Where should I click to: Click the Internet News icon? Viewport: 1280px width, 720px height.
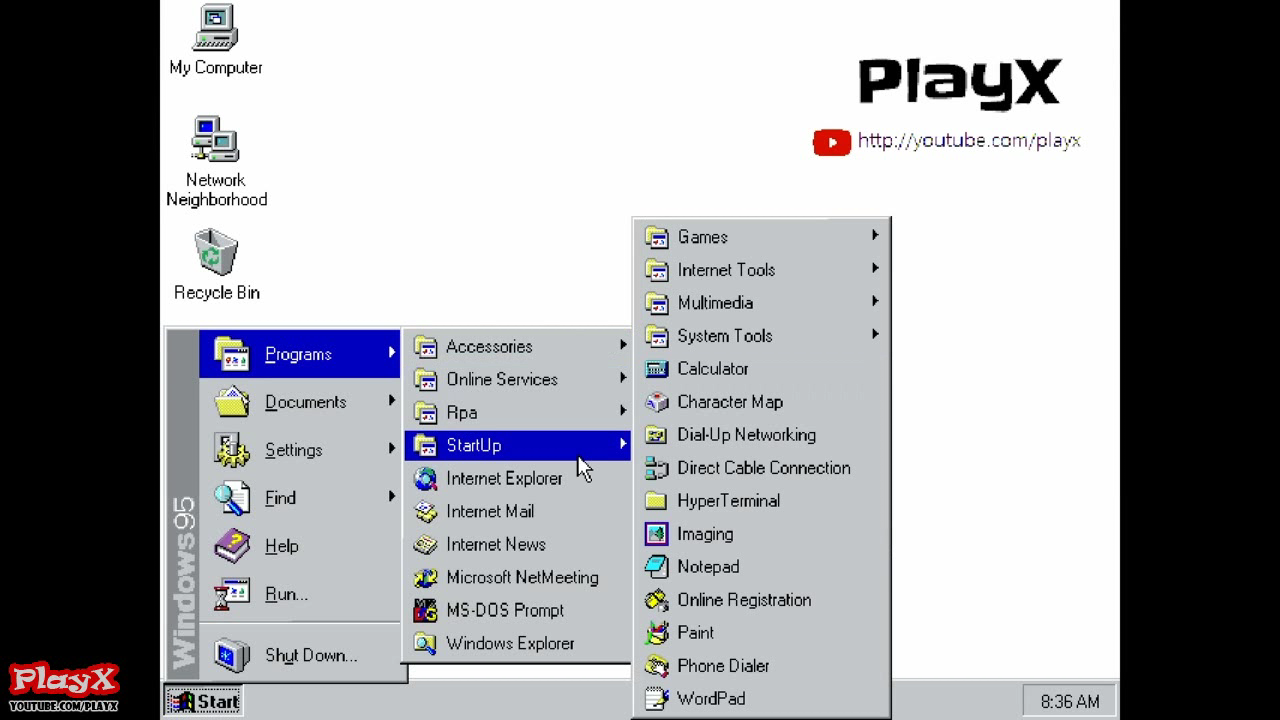[x=425, y=544]
